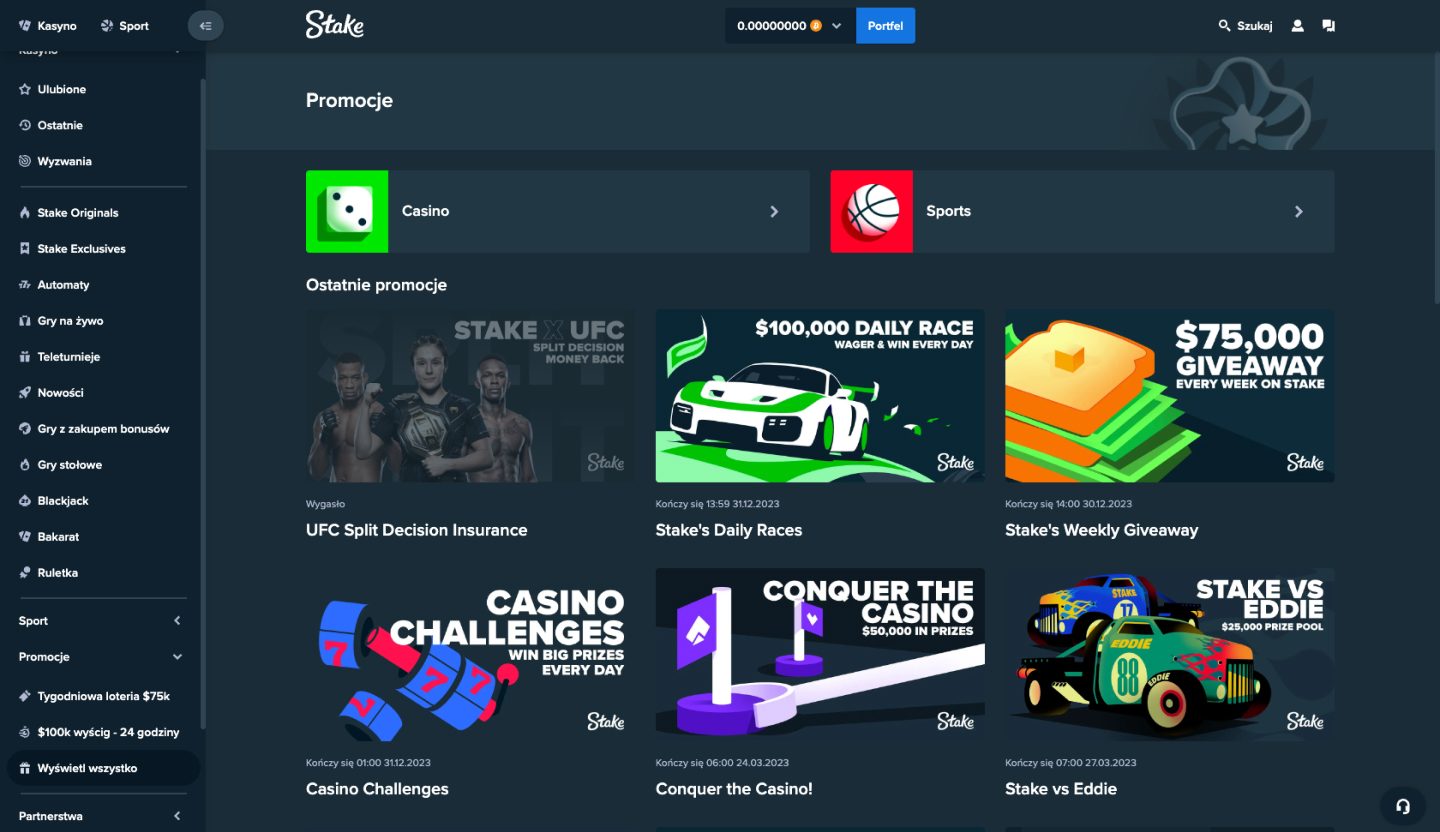Screen dimensions: 1440x832
Task: Open the Casino promotions category
Action: [x=557, y=211]
